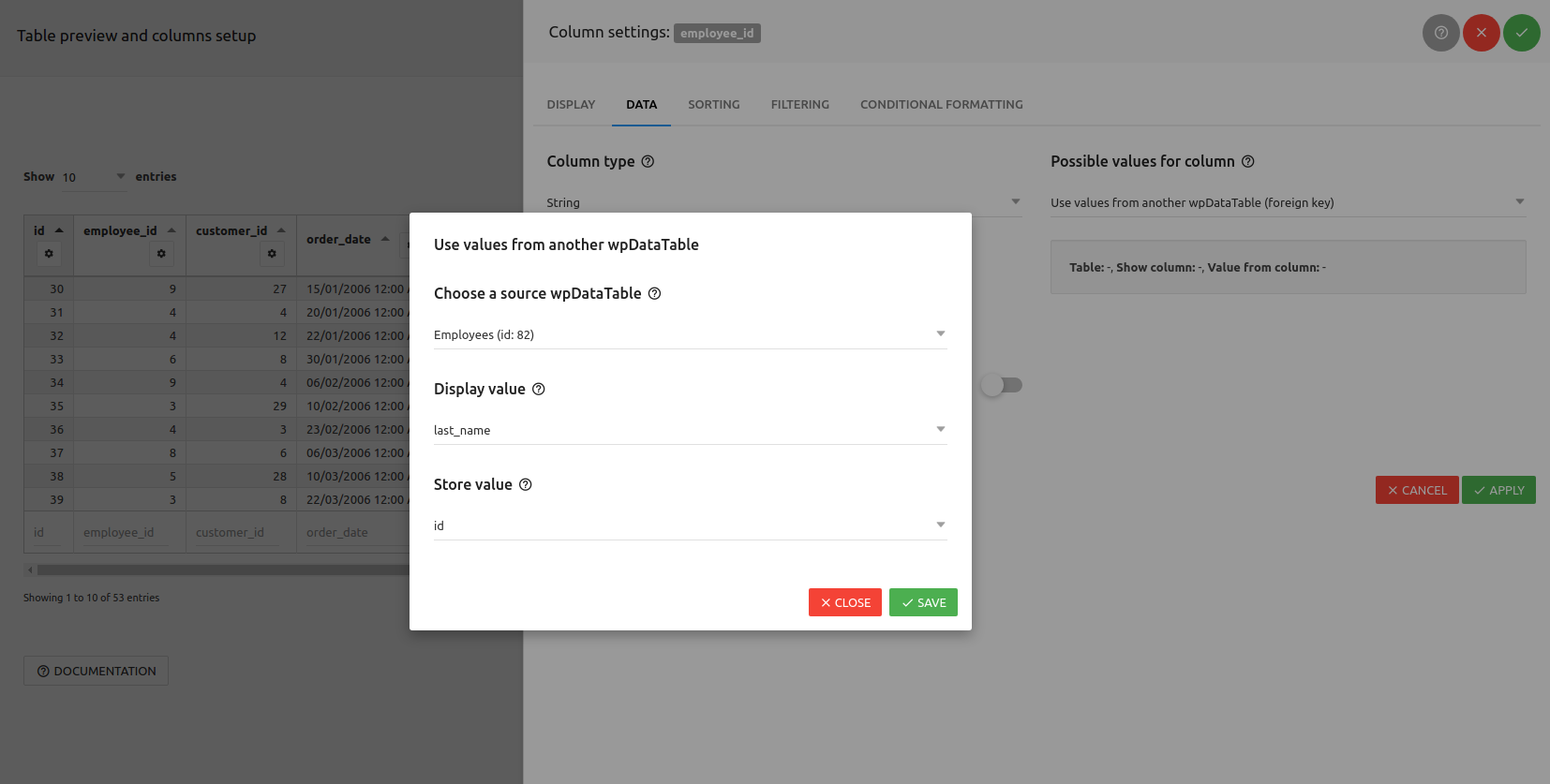Open the DOCUMENTATION button
Image resolution: width=1550 pixels, height=784 pixels.
click(x=96, y=671)
